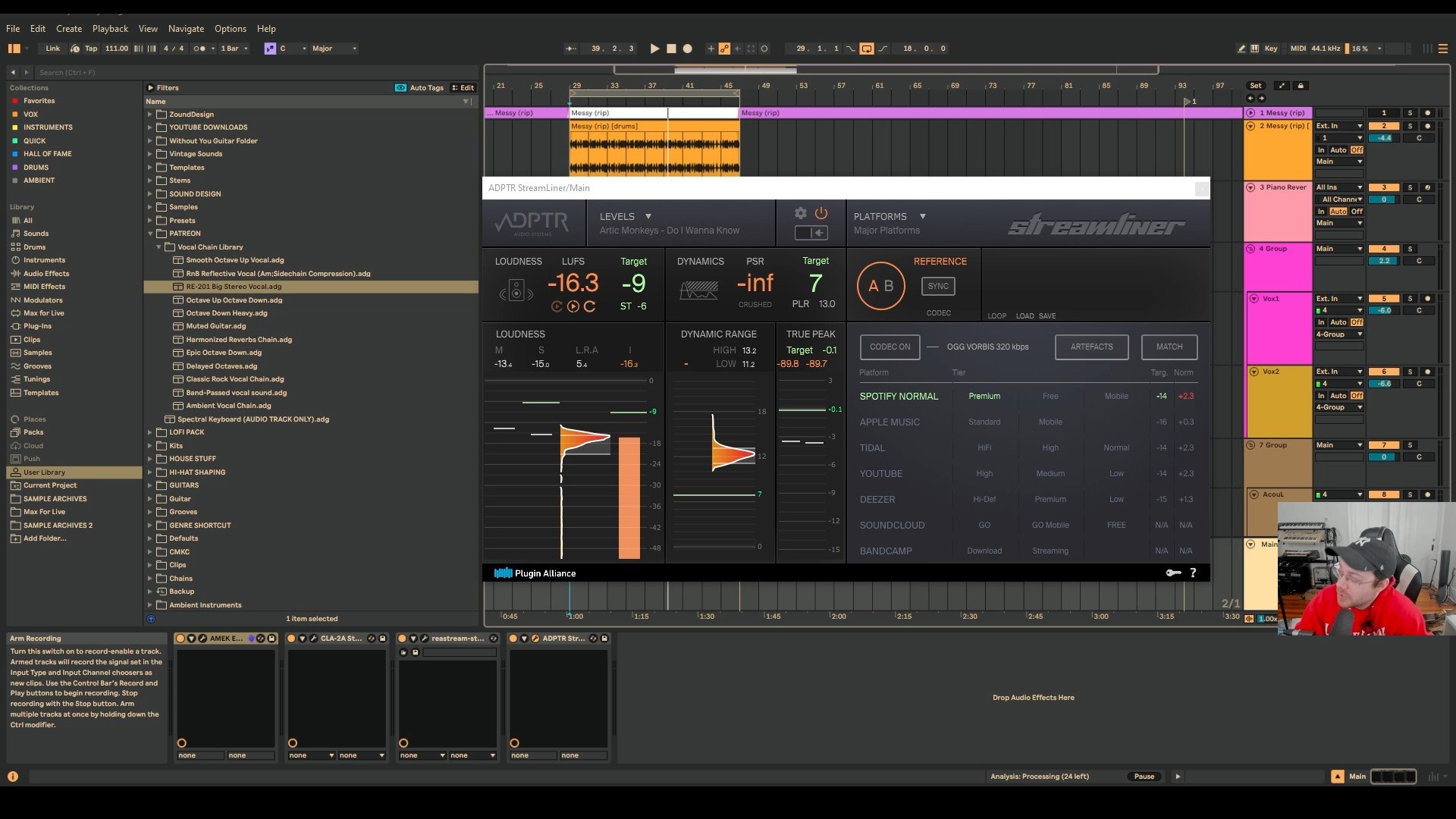The width and height of the screenshot is (1456, 819).
Task: Click the Follow playback icon
Action: click(571, 49)
